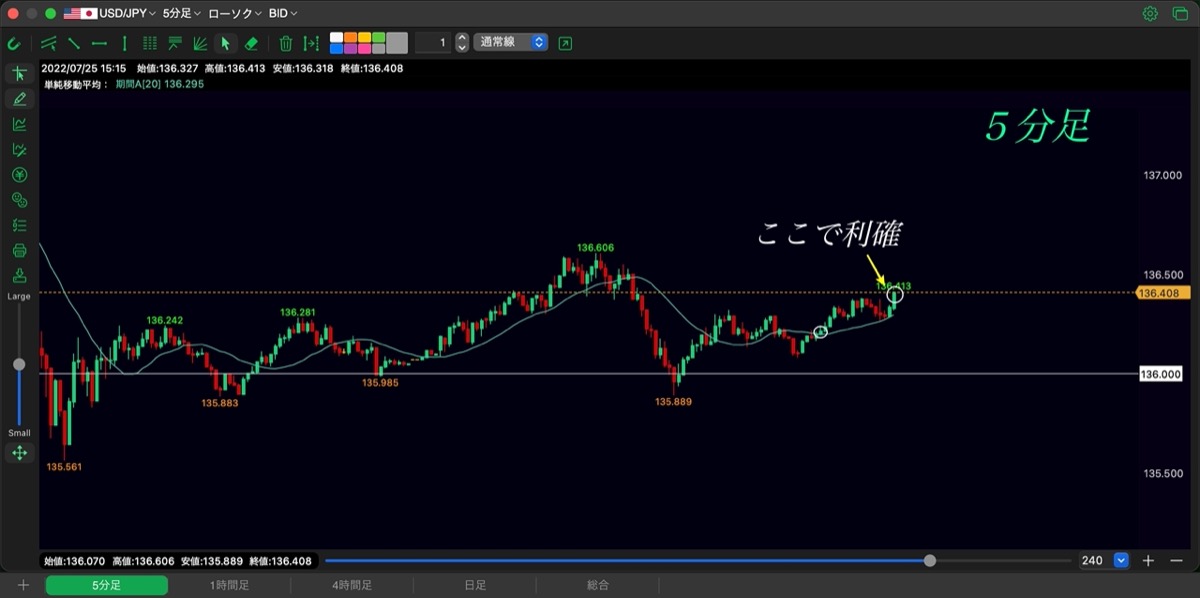This screenshot has width=1200, height=598.
Task: Select the eraser tool
Action: [x=251, y=43]
